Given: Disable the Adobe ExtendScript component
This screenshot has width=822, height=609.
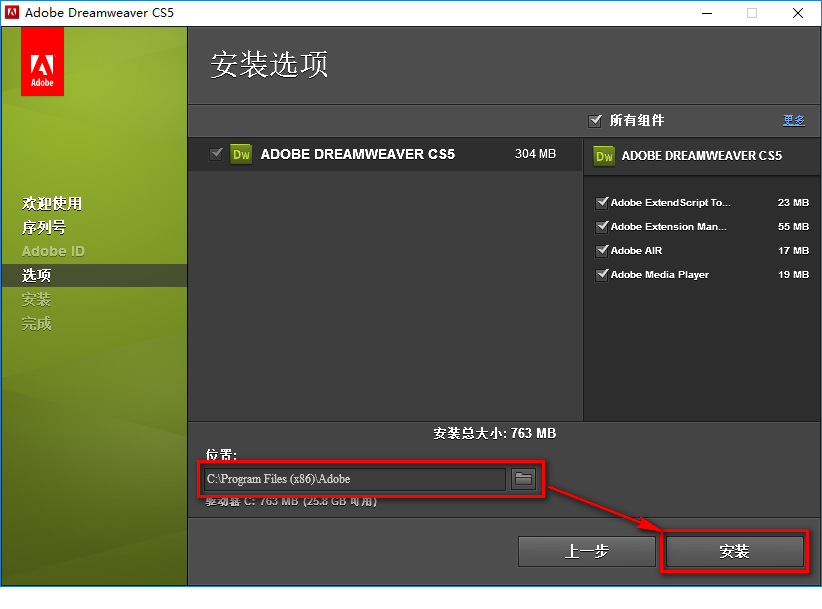Looking at the screenshot, I should 601,202.
